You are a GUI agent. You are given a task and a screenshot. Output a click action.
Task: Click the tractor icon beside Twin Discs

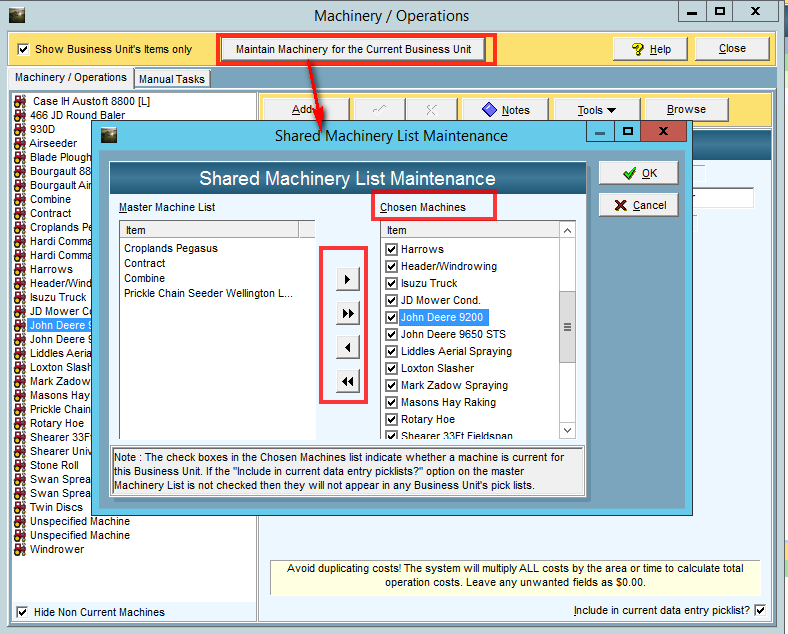tap(20, 507)
